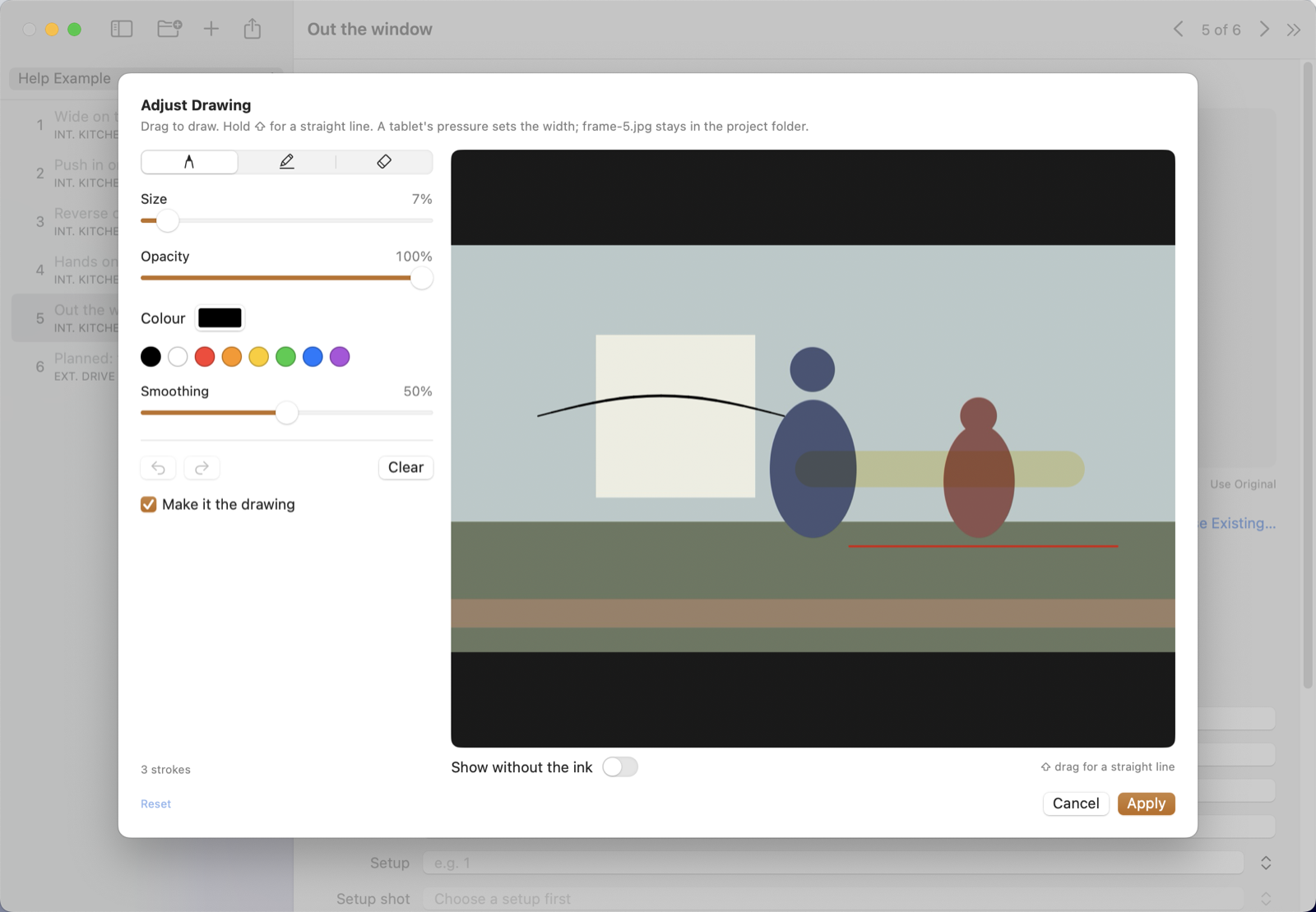
Task: Toggle the sidebar in main window
Action: pos(122,29)
